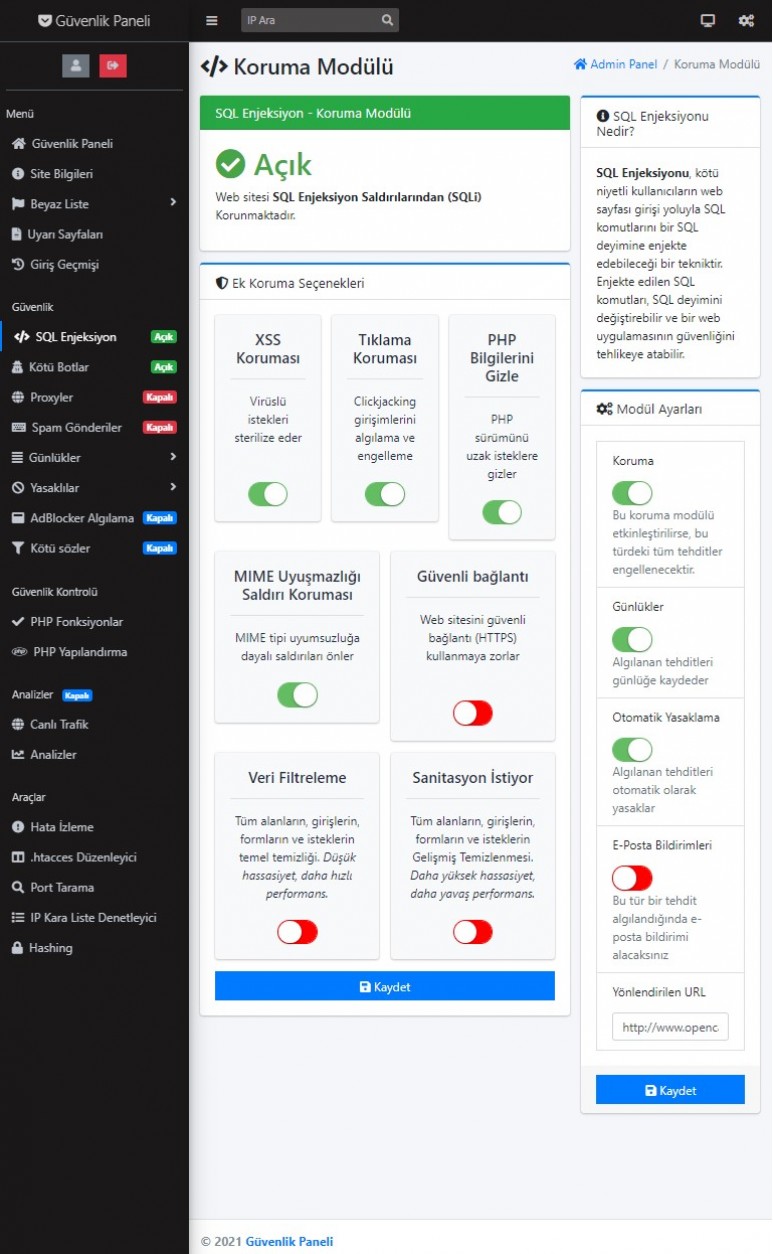The width and height of the screenshot is (773, 1254).
Task: Open SQL Enjeksiyon menu item
Action: (x=95, y=337)
